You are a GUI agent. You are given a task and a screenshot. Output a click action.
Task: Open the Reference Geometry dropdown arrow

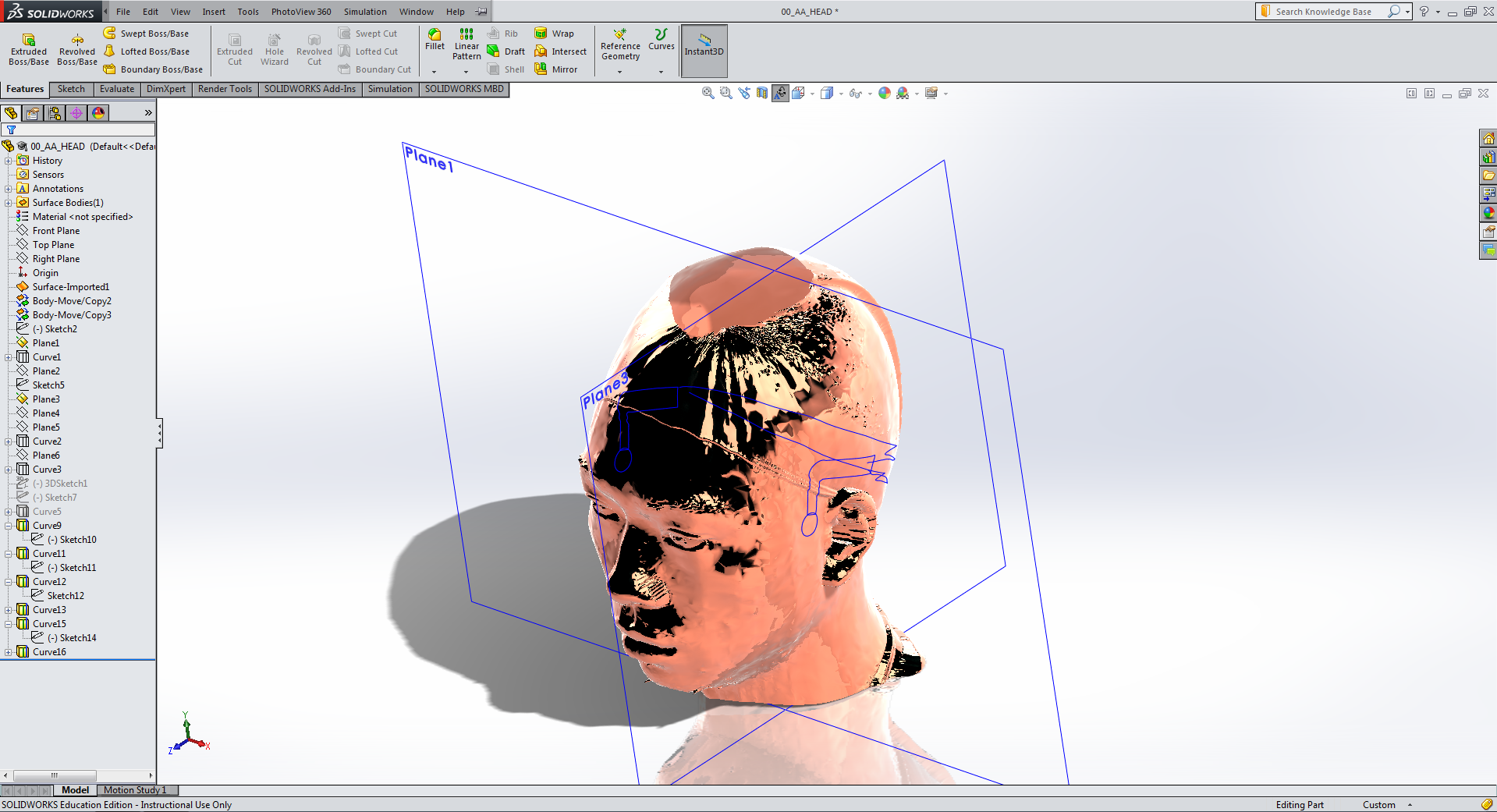pos(620,72)
